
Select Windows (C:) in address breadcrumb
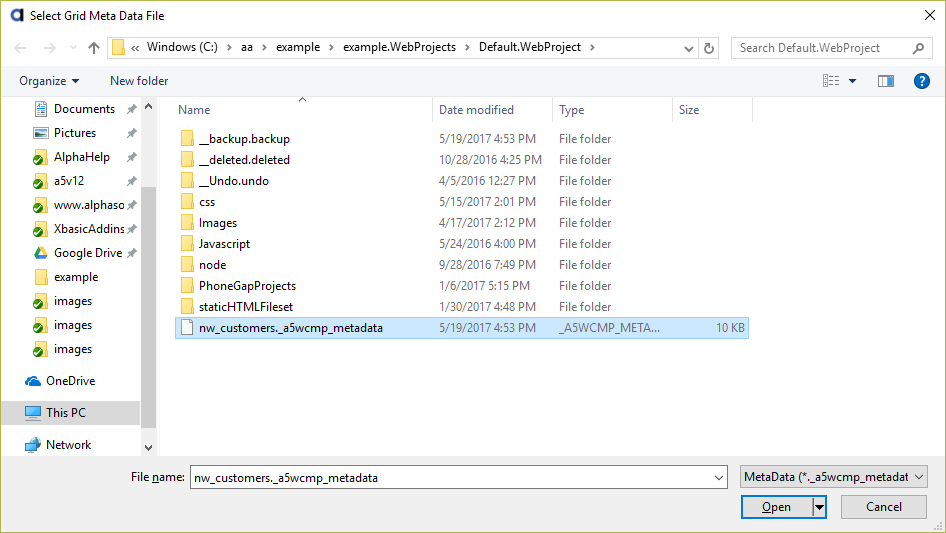[182, 47]
